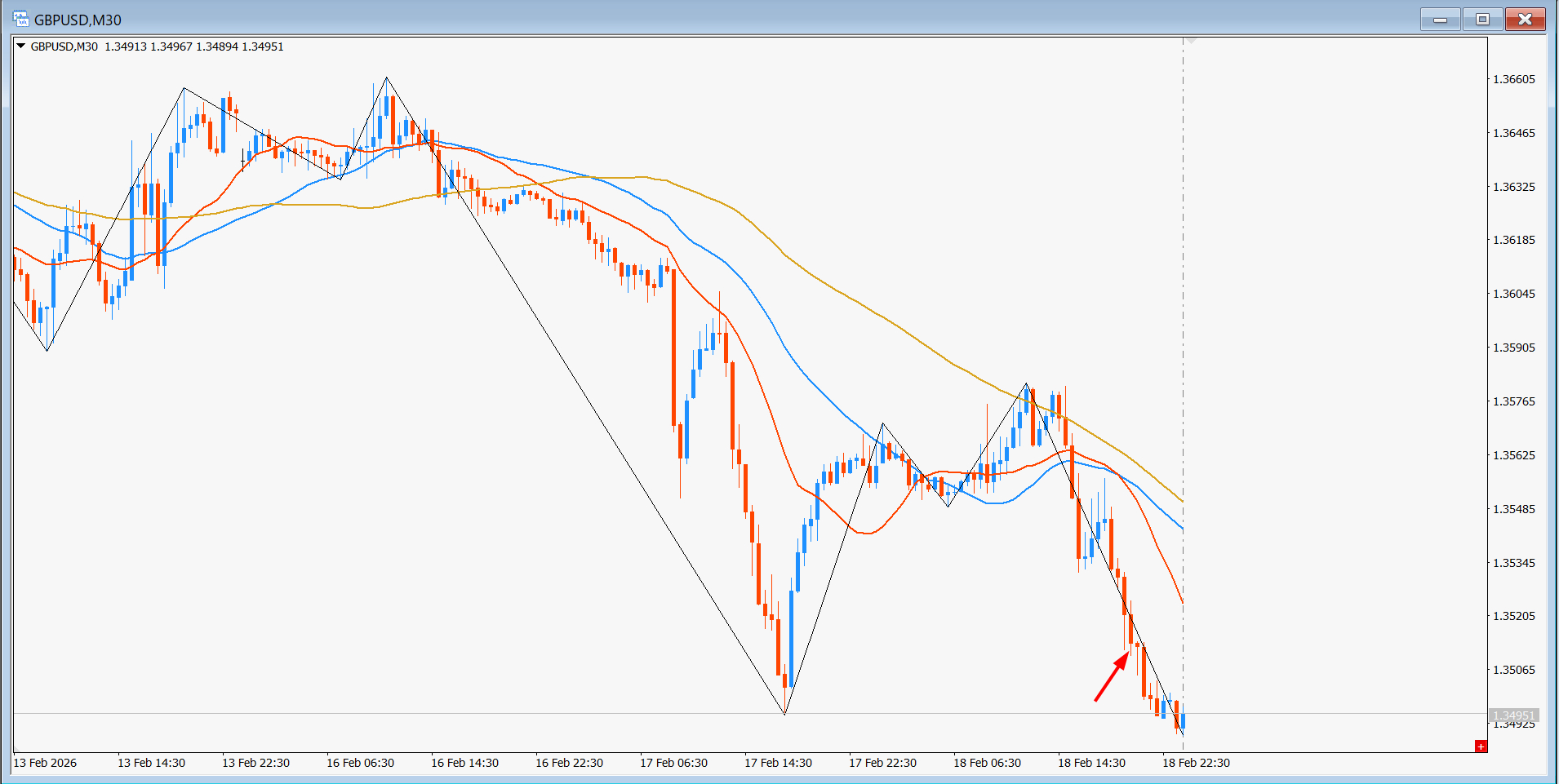Screen dimensions: 1559x784
Task: Click the current price label 1.34951
Action: 1513,715
